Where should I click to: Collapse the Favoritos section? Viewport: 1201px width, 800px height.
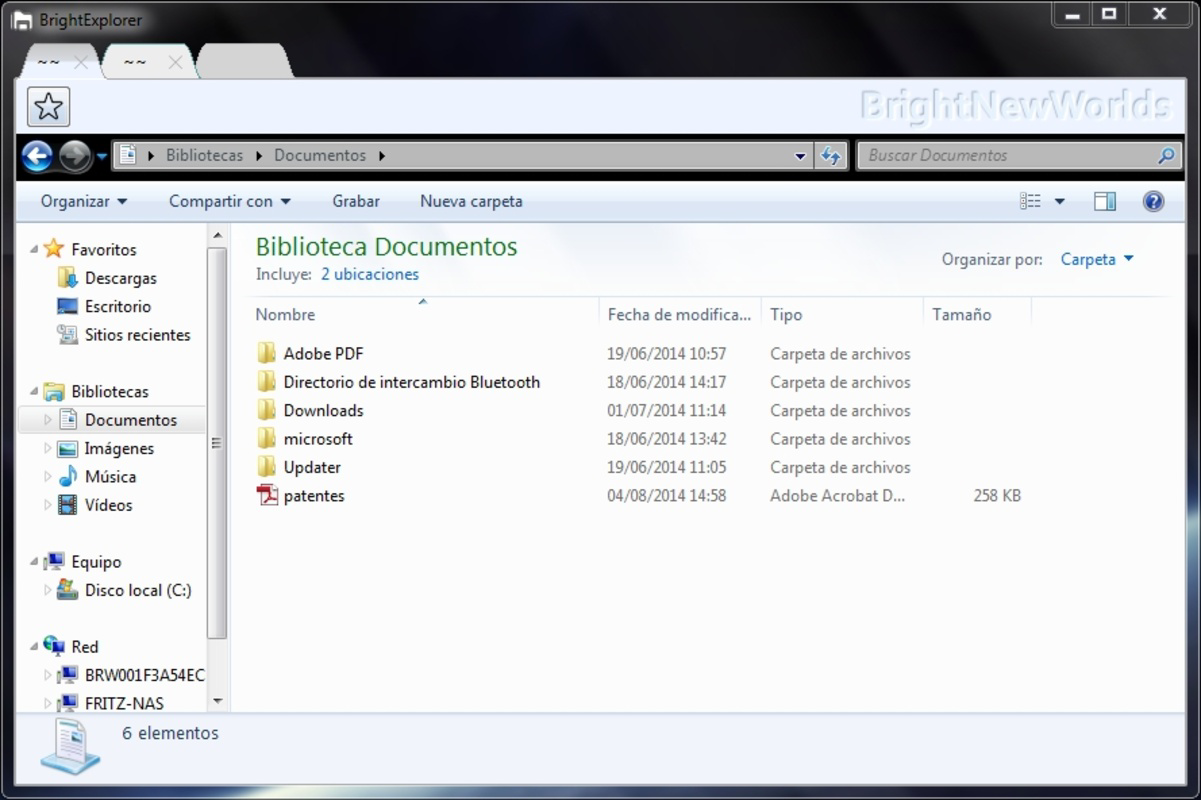point(33,250)
